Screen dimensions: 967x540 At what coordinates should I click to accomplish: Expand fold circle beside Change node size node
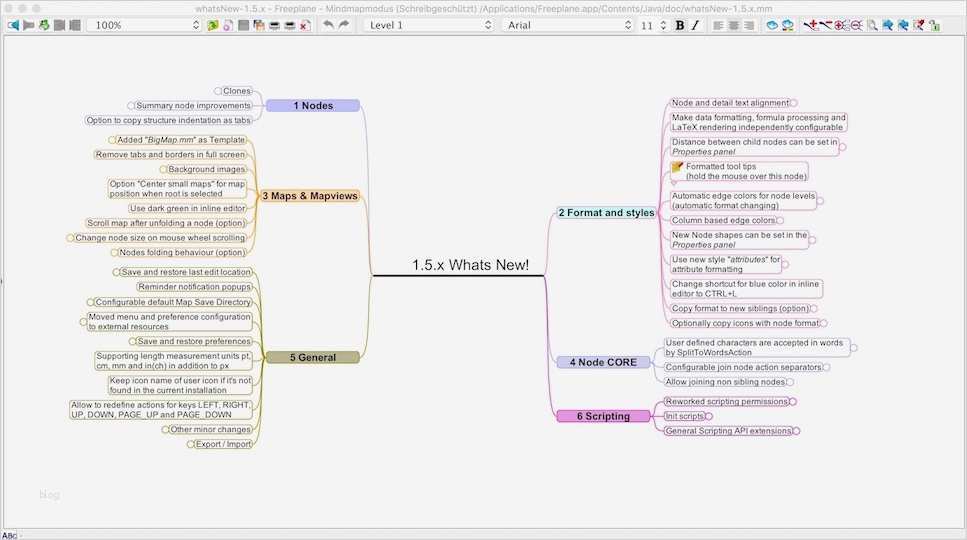pos(70,238)
